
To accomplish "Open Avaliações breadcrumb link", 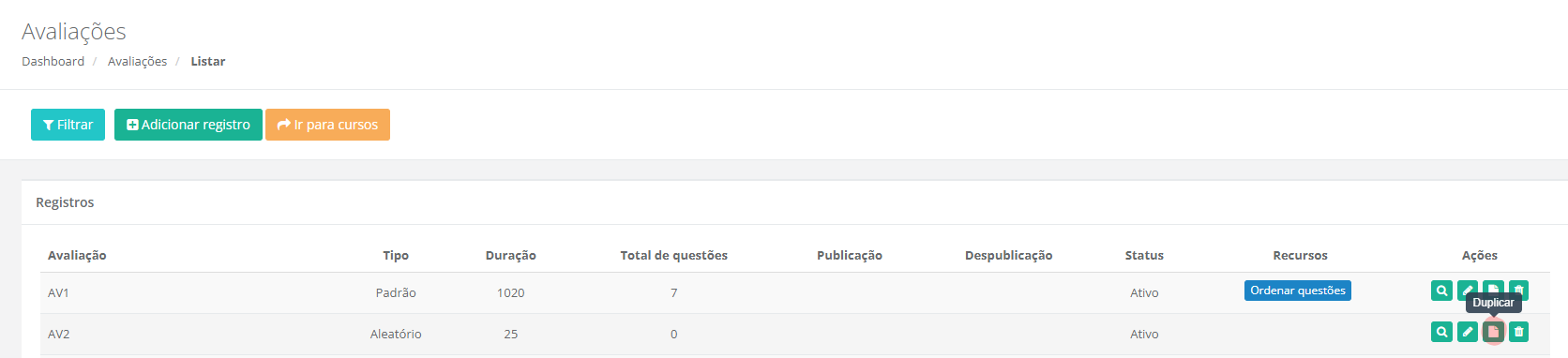I will pyautogui.click(x=137, y=61).
